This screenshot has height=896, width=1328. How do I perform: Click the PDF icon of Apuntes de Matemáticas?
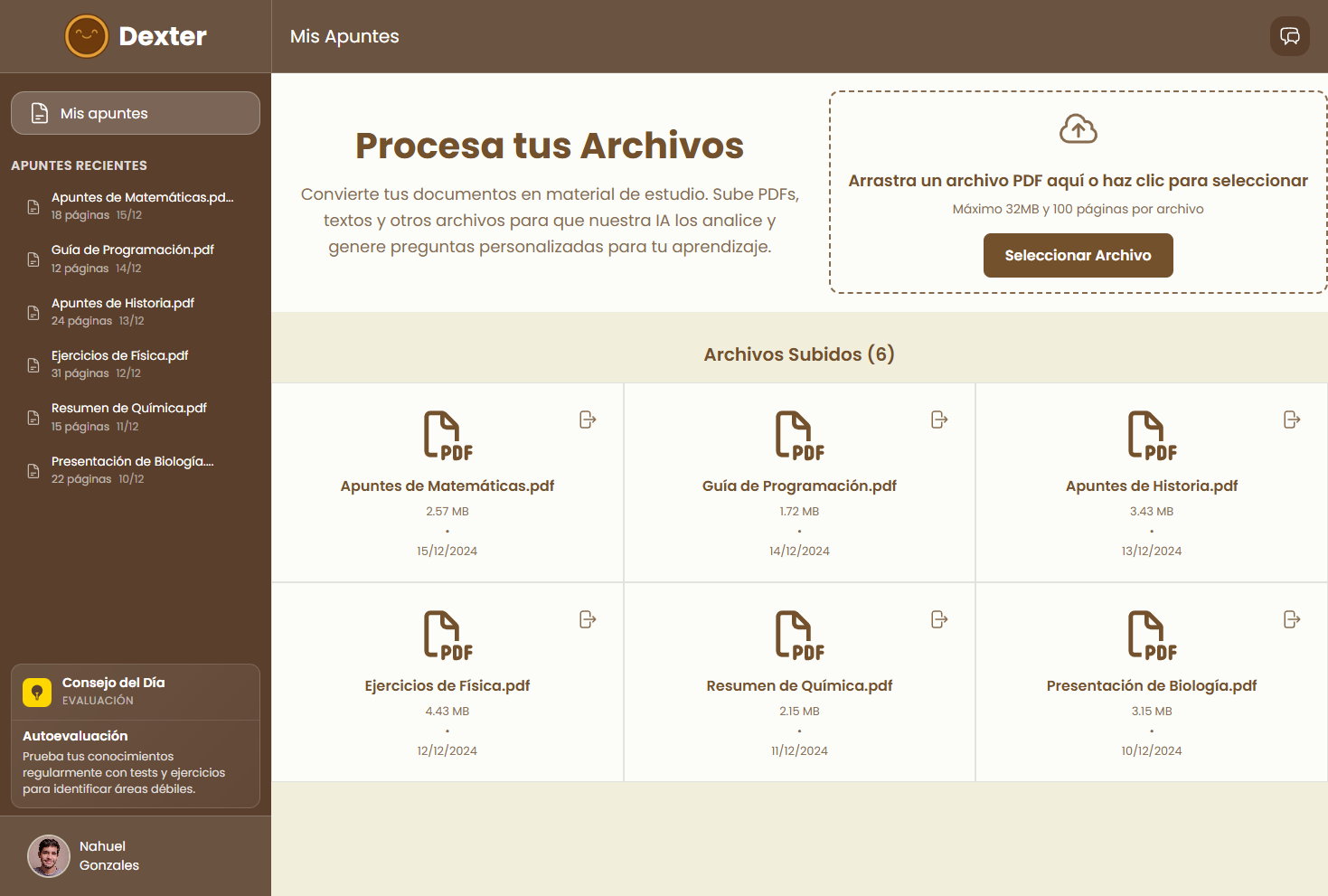point(447,435)
